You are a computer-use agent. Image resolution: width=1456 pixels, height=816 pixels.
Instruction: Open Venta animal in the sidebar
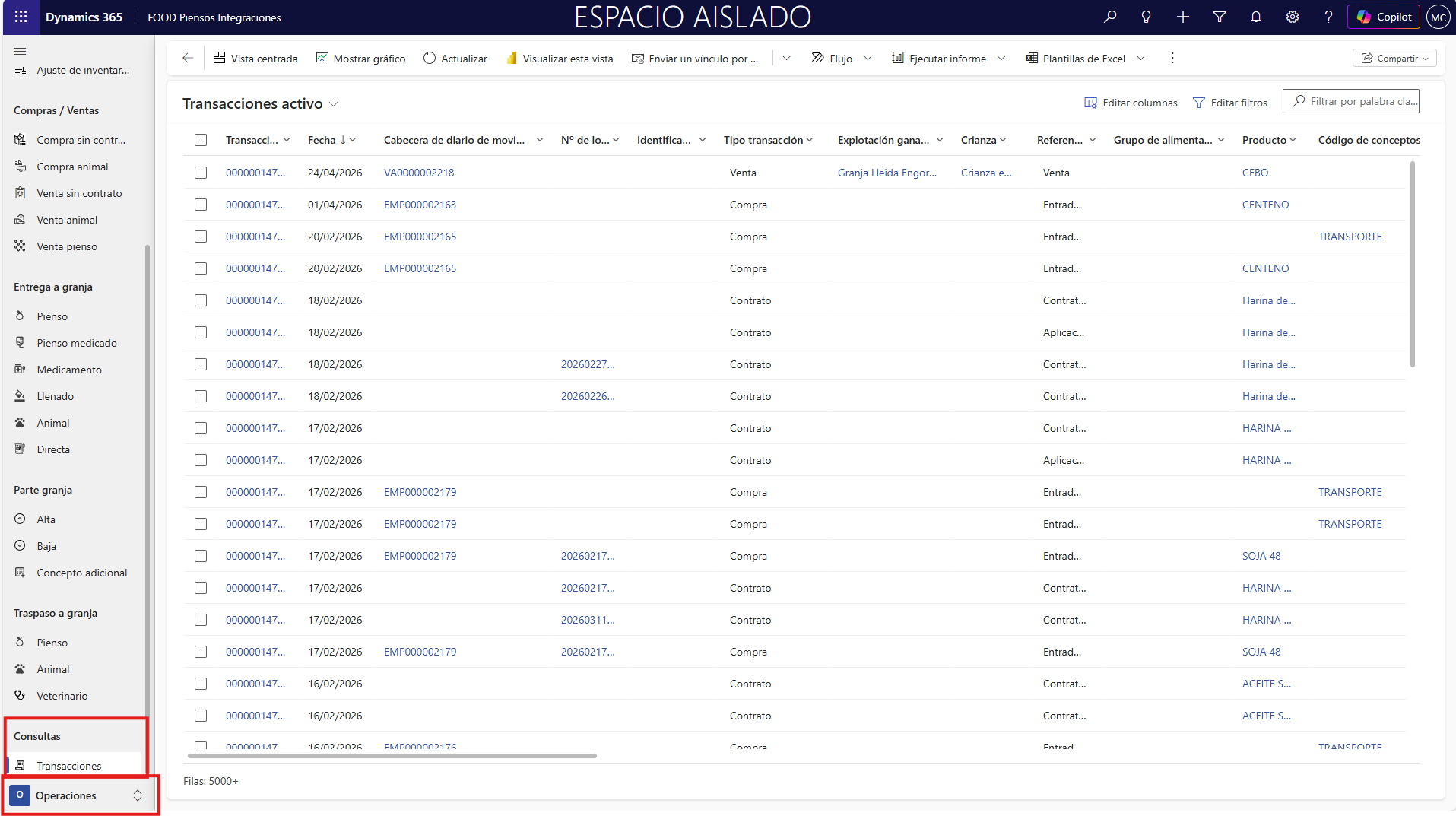point(67,220)
